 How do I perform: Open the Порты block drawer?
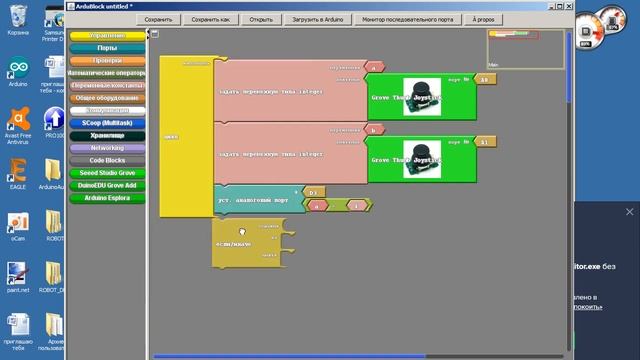click(107, 48)
